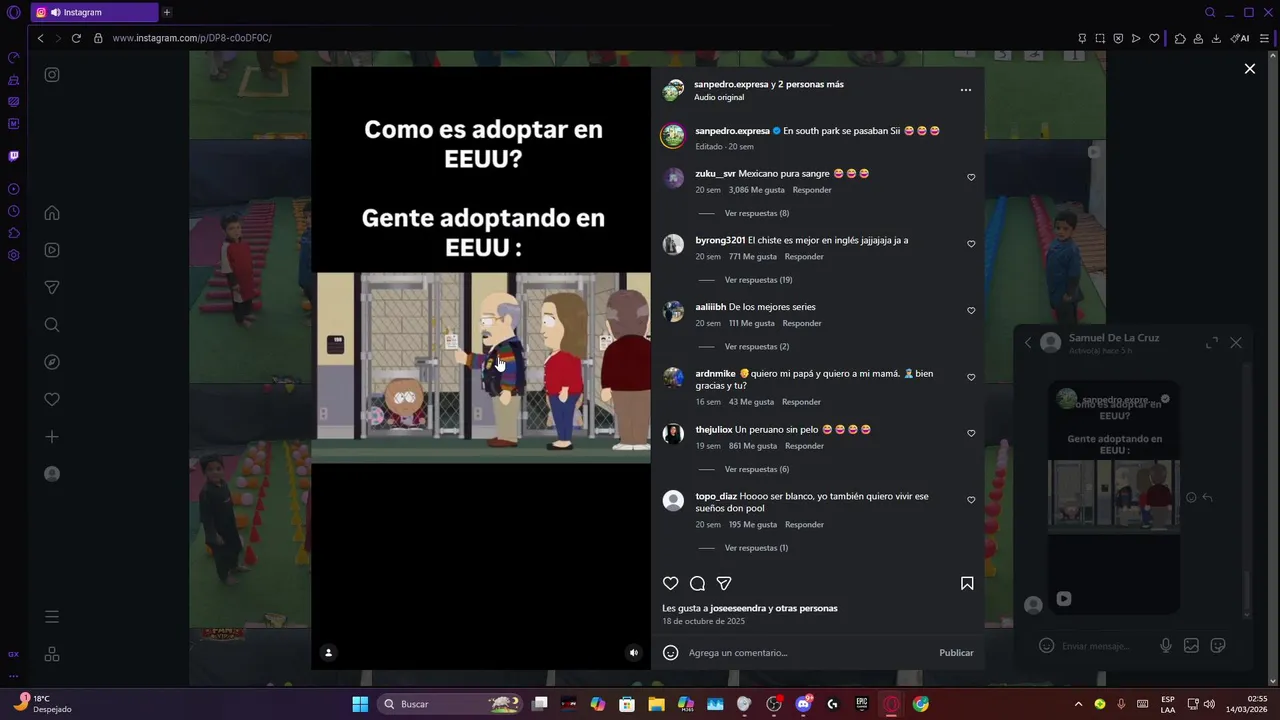Like zuku__svr's comment
The width and height of the screenshot is (1280, 720).
coord(971,177)
